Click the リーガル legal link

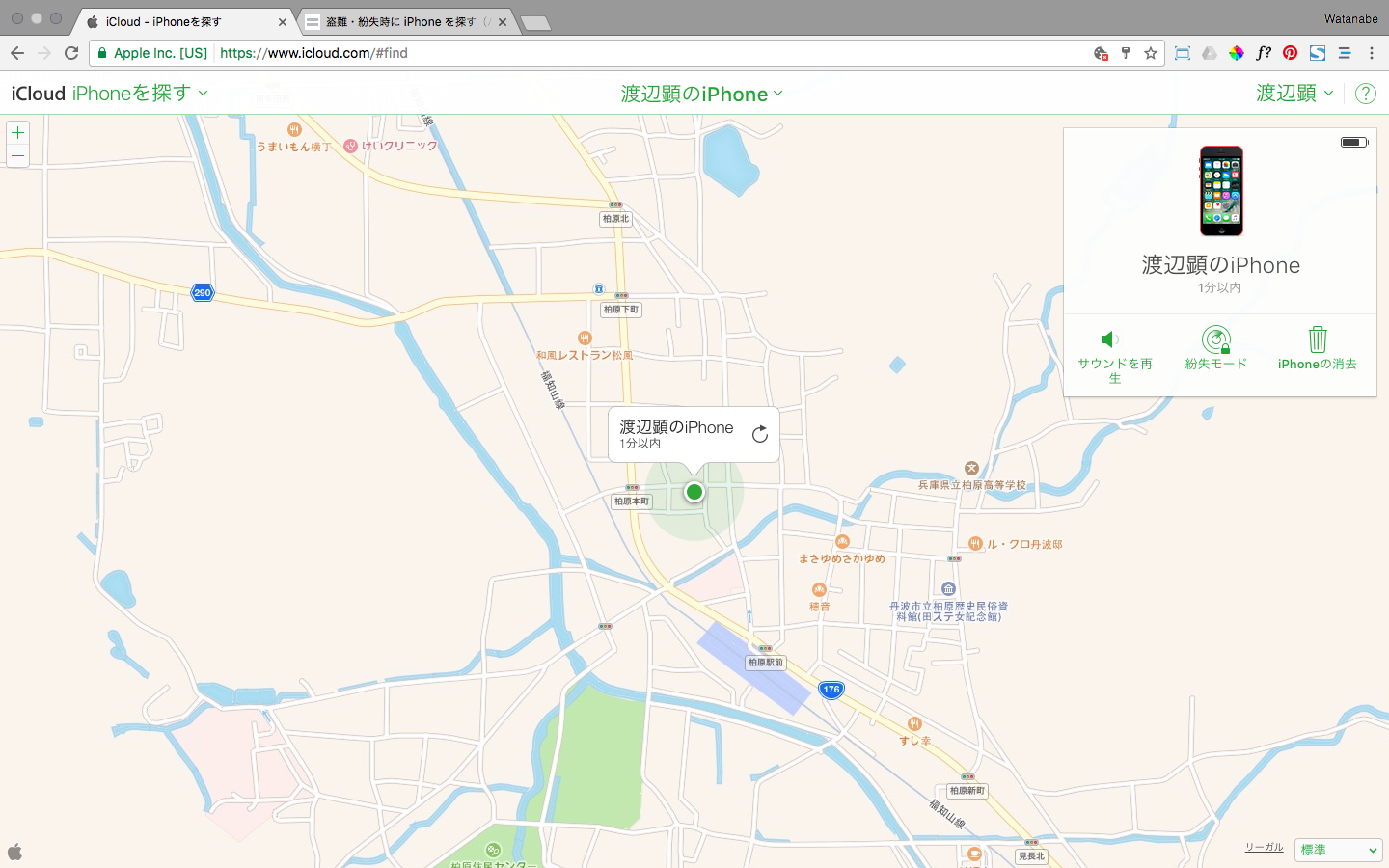point(1264,847)
